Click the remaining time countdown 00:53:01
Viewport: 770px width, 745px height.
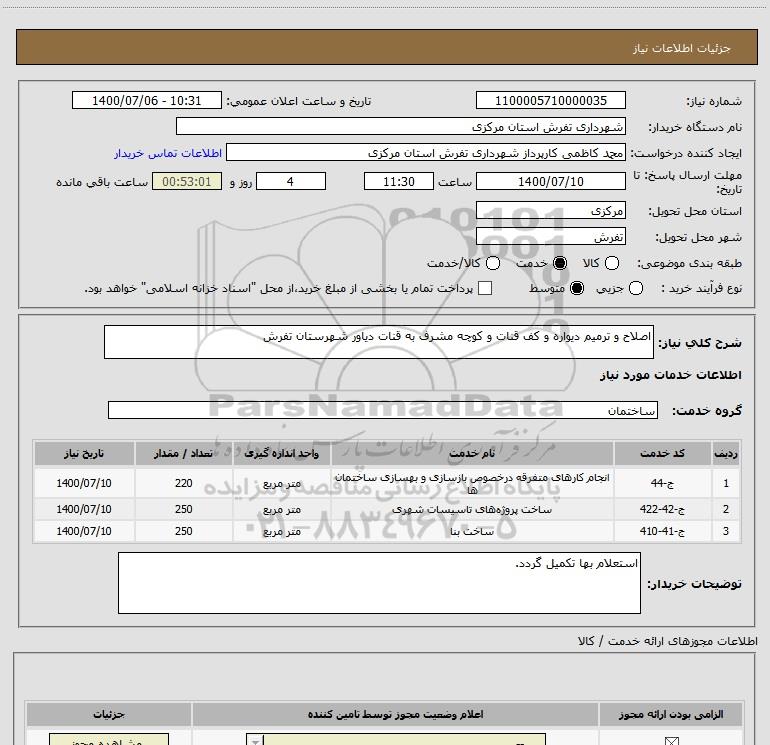coord(187,182)
